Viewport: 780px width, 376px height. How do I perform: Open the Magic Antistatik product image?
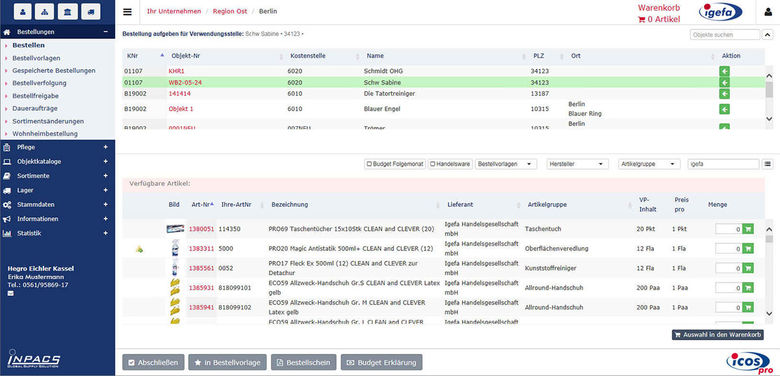[x=176, y=248]
